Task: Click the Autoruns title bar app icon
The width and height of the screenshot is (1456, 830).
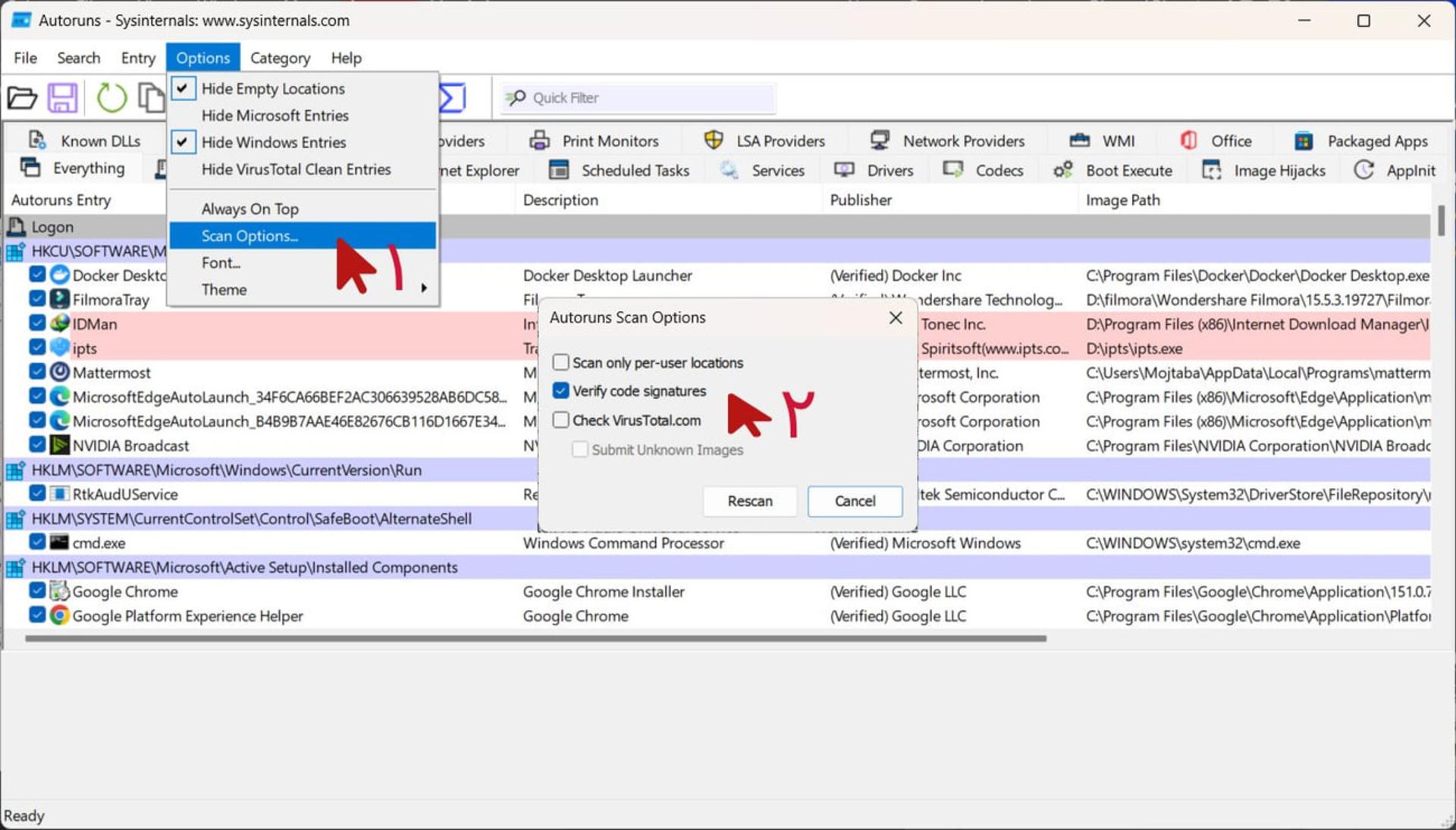Action: pos(21,20)
